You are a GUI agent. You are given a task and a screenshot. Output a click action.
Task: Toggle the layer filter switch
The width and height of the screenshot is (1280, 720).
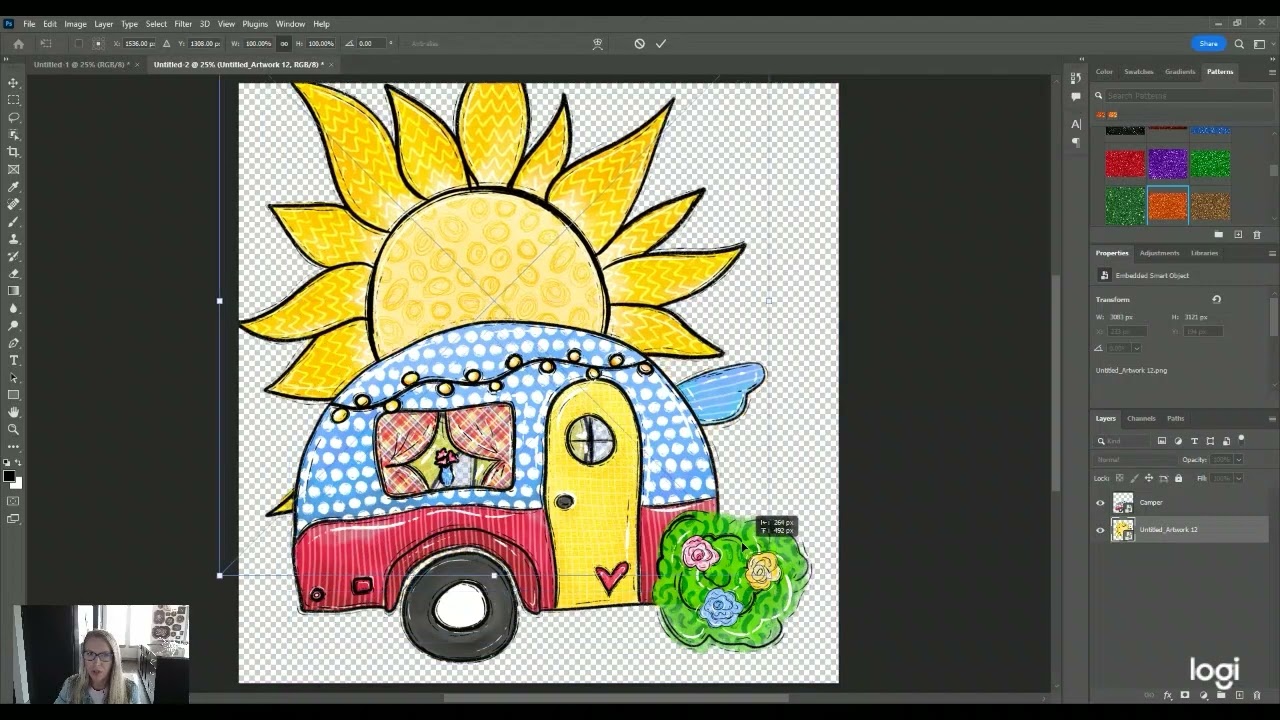[1241, 439]
